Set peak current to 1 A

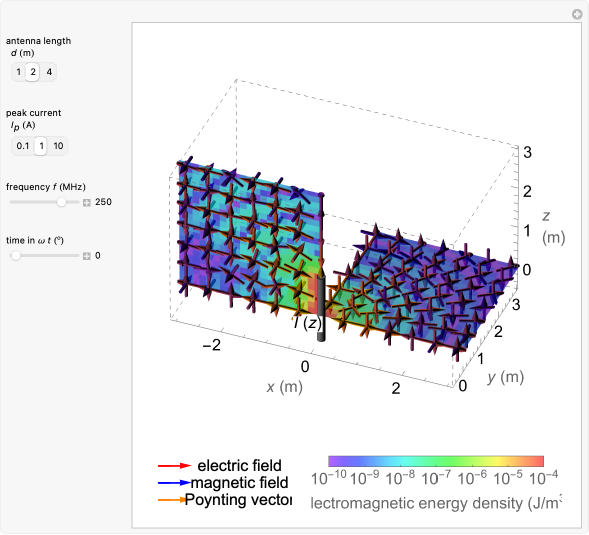tap(41, 146)
